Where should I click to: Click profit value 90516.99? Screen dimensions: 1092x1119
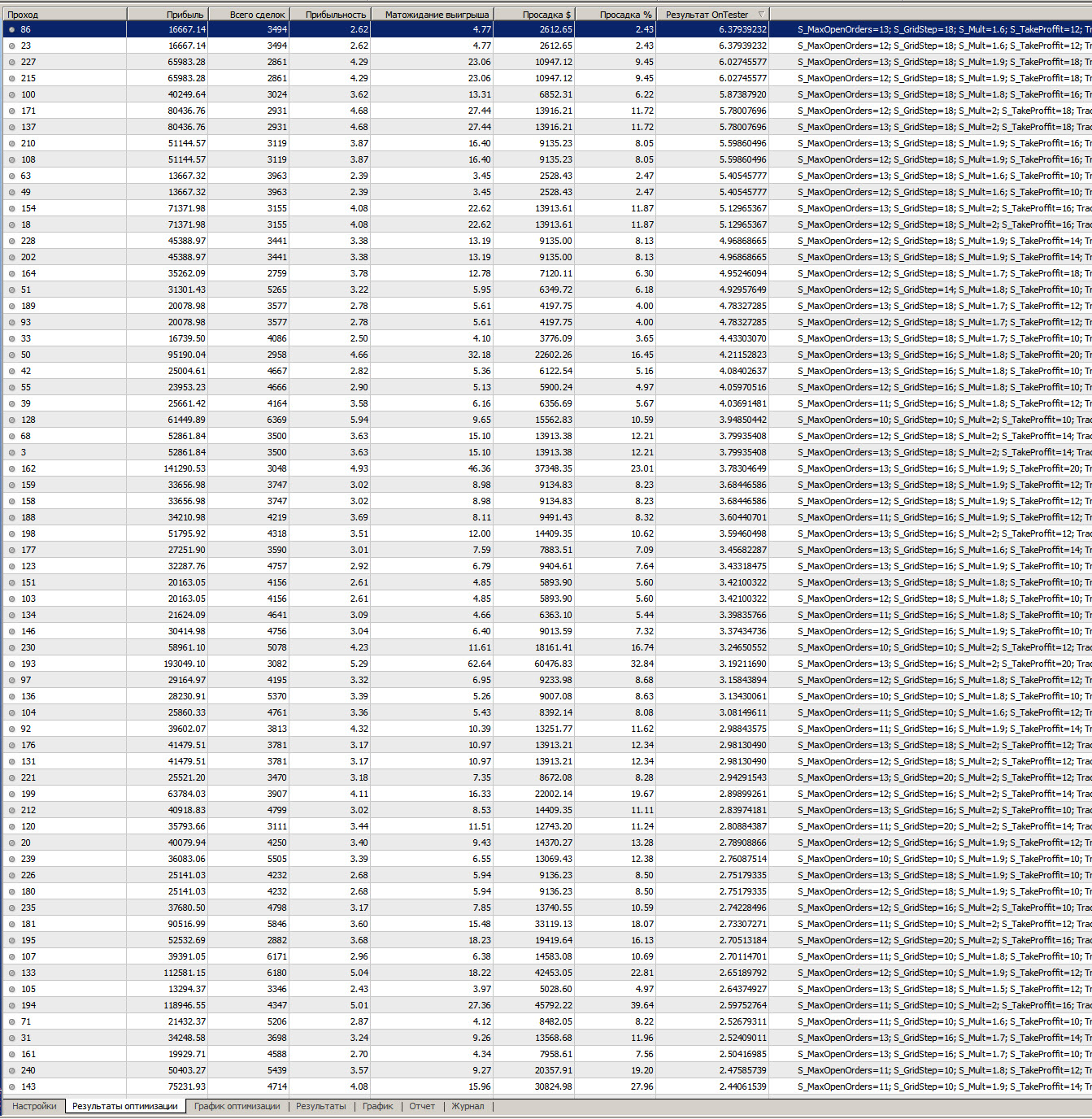[187, 924]
